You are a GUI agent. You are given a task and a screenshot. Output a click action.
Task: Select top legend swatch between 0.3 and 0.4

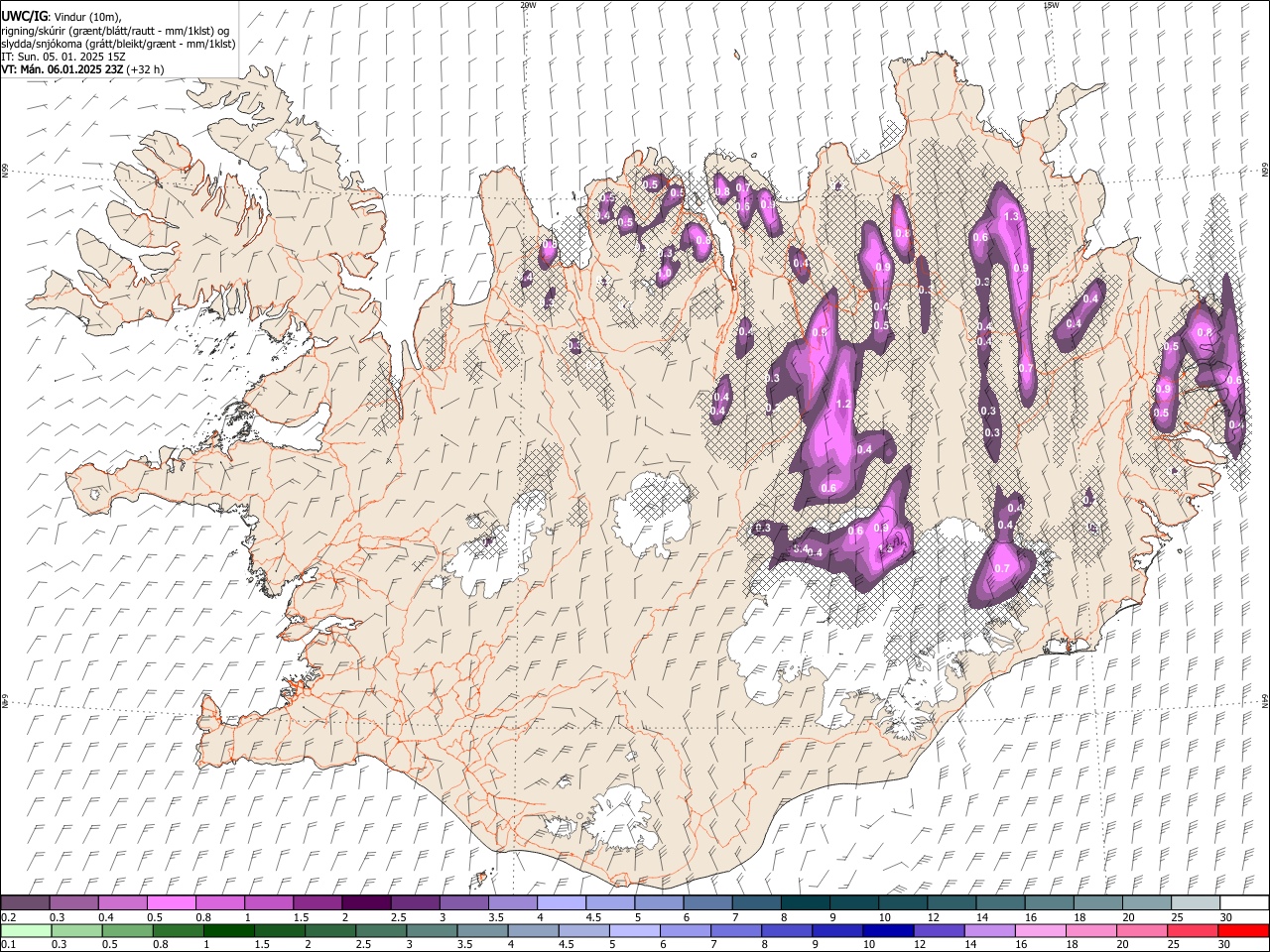(73, 902)
